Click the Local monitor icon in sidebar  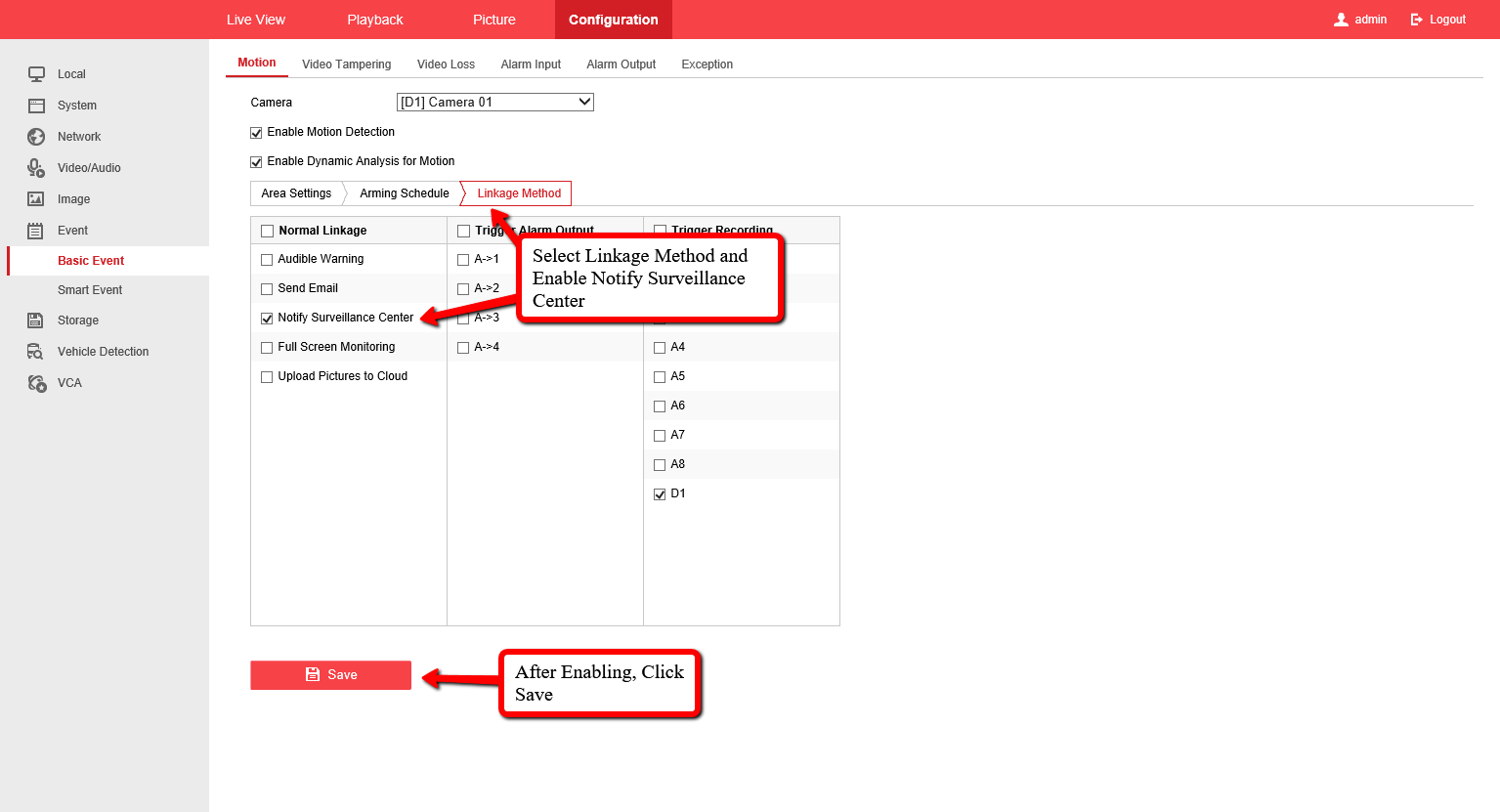pyautogui.click(x=36, y=74)
